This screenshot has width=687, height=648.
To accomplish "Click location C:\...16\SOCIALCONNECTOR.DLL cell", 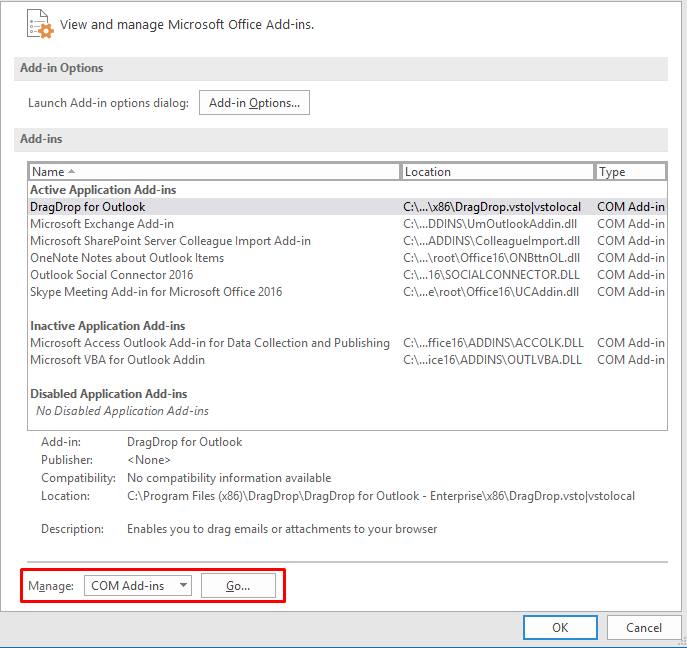I will (x=491, y=275).
